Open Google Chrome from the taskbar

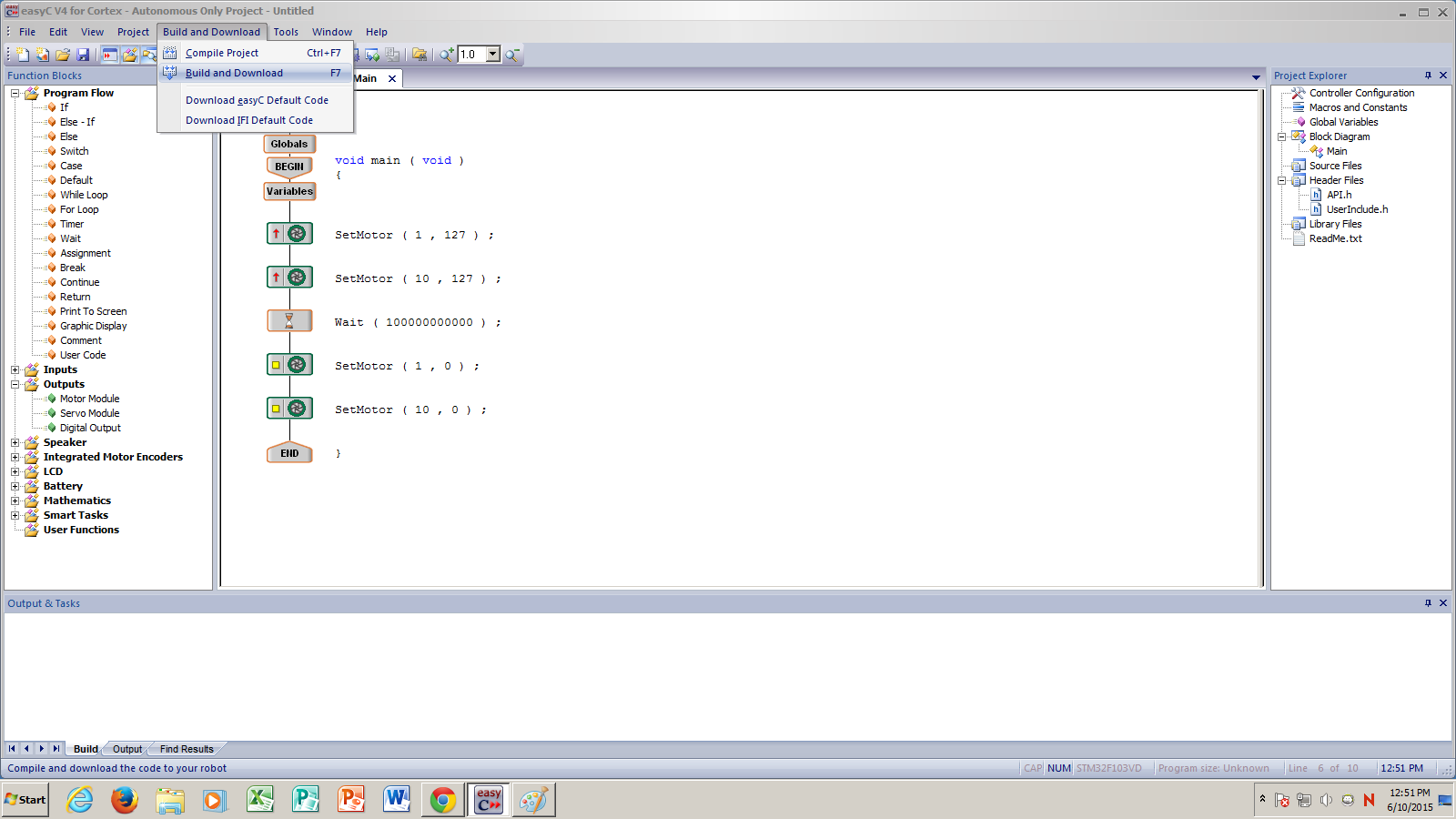click(443, 800)
